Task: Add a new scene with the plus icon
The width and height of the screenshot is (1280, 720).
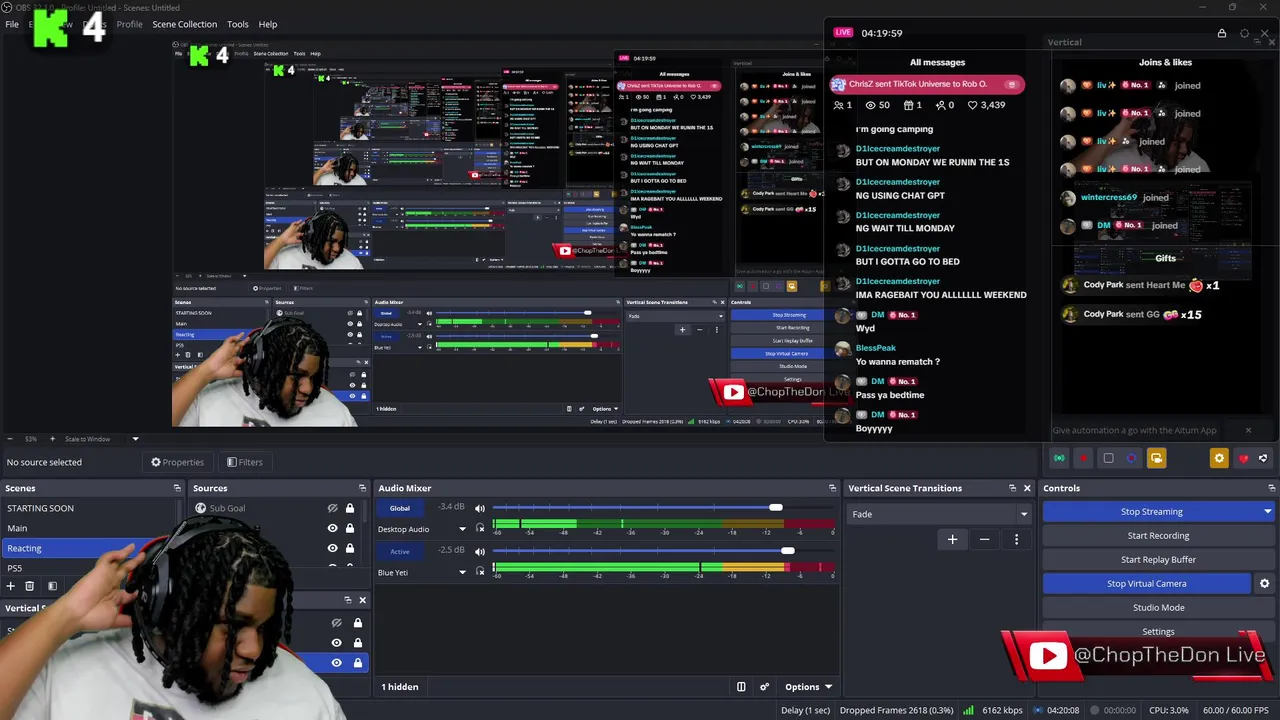Action: (x=11, y=586)
